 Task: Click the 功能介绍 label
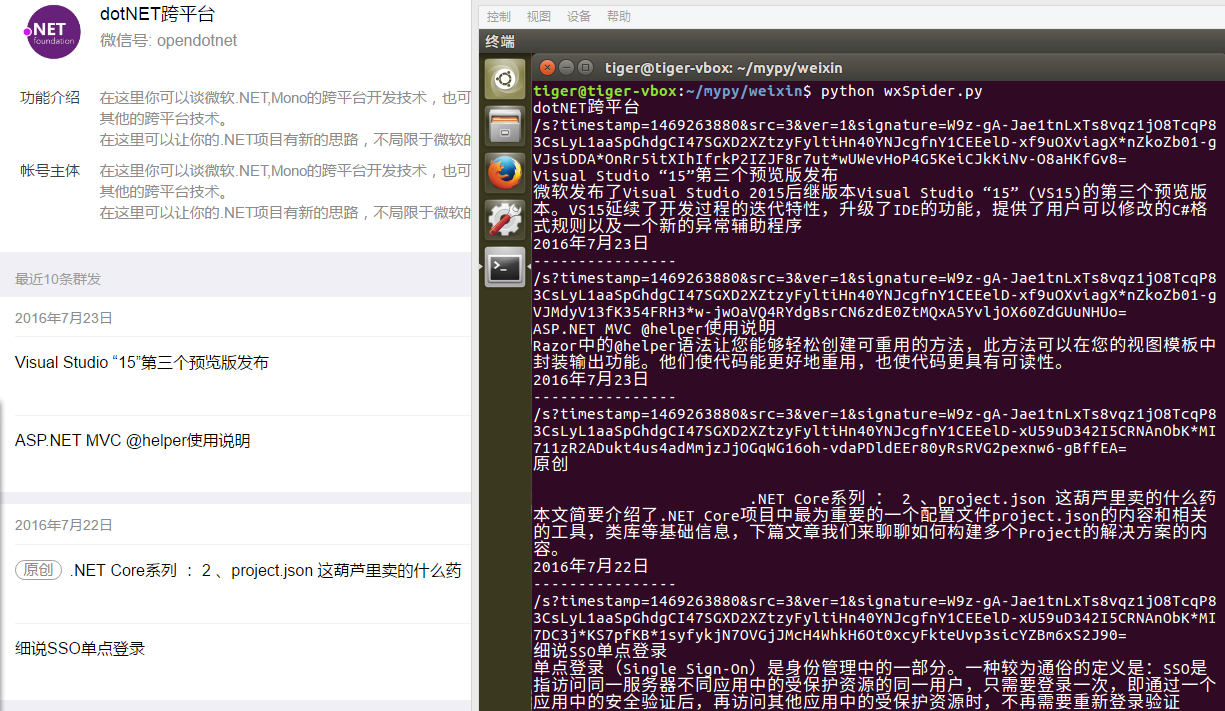click(50, 98)
